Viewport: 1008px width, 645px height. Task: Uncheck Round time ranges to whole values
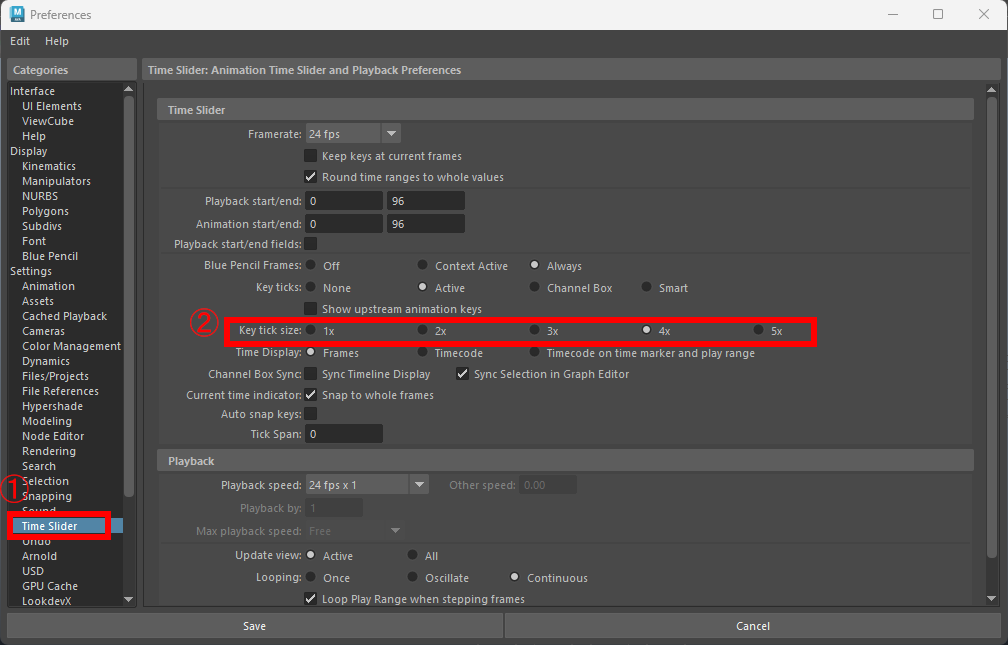(311, 177)
